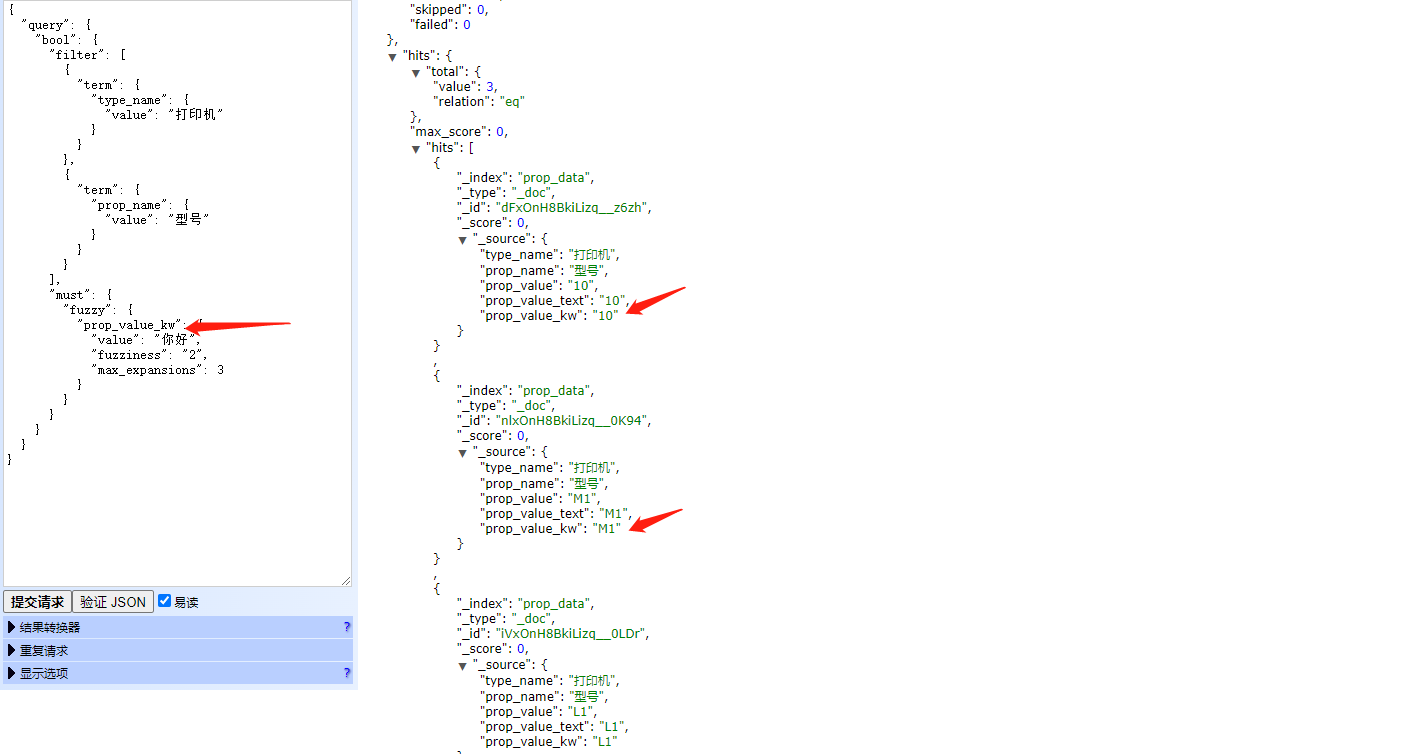The width and height of the screenshot is (1421, 754).
Task: Toggle the 易读 checkbox
Action: click(165, 601)
